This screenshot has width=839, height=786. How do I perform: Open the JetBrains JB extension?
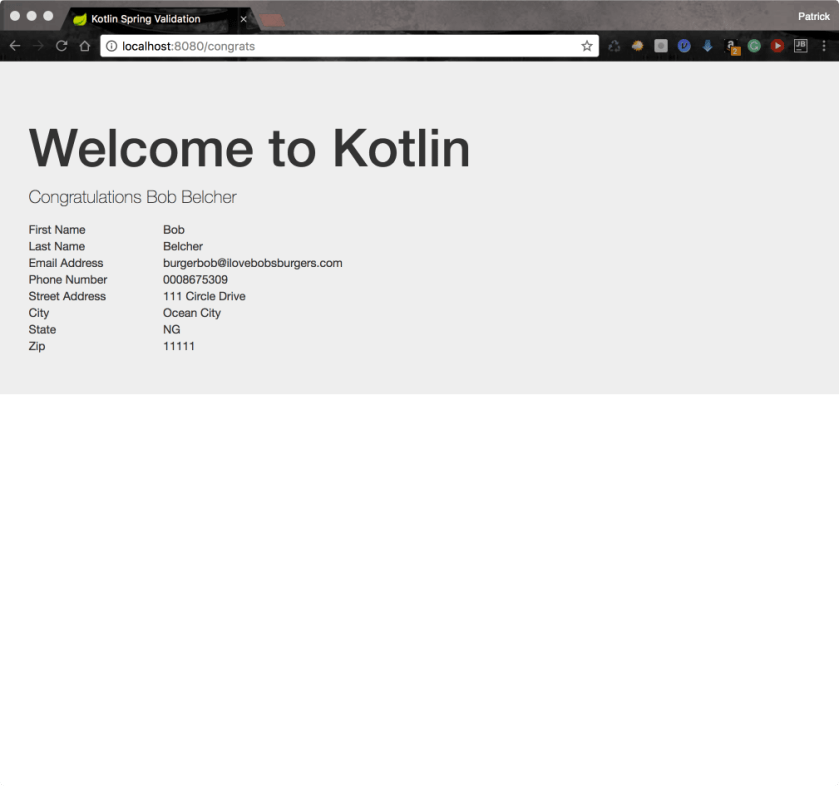click(x=800, y=46)
